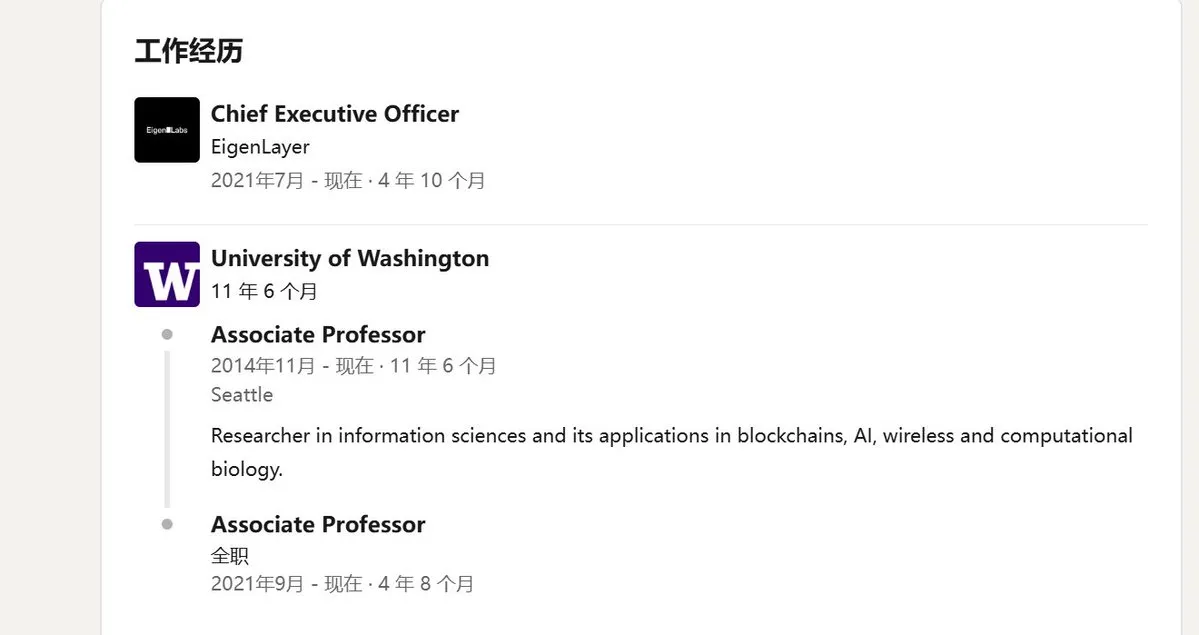Click the word 'biology.' ending the description
The width and height of the screenshot is (1199, 635).
(247, 469)
